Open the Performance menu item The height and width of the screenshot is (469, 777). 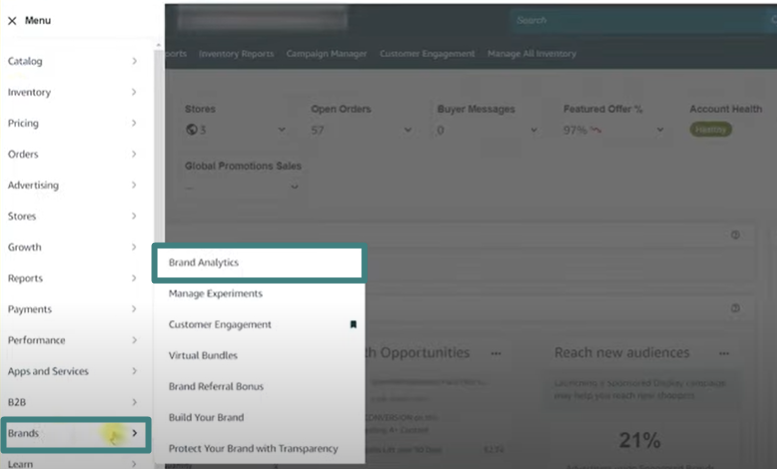coord(37,340)
